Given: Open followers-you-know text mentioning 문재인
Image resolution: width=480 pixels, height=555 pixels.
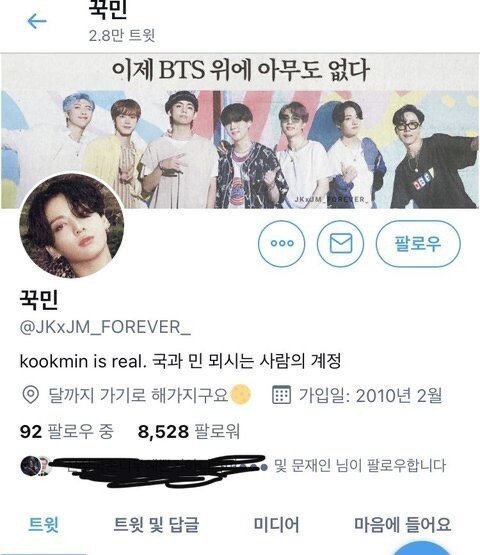Looking at the screenshot, I should (360, 465).
